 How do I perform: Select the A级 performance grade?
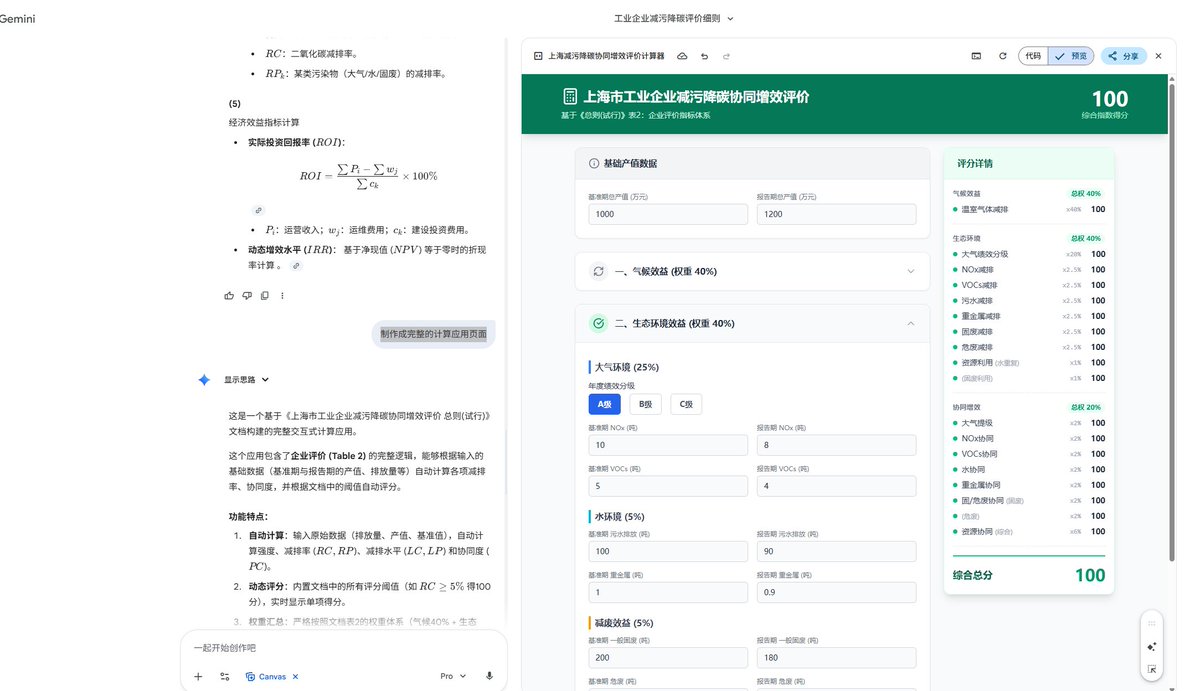coord(604,404)
